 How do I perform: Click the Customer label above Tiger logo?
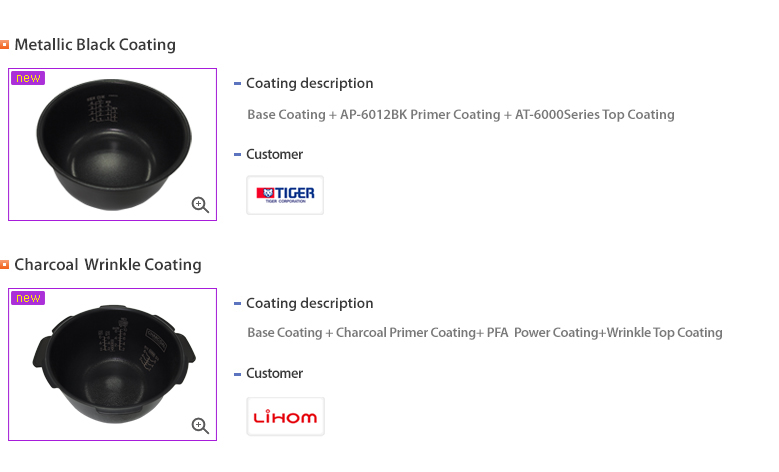pos(274,155)
